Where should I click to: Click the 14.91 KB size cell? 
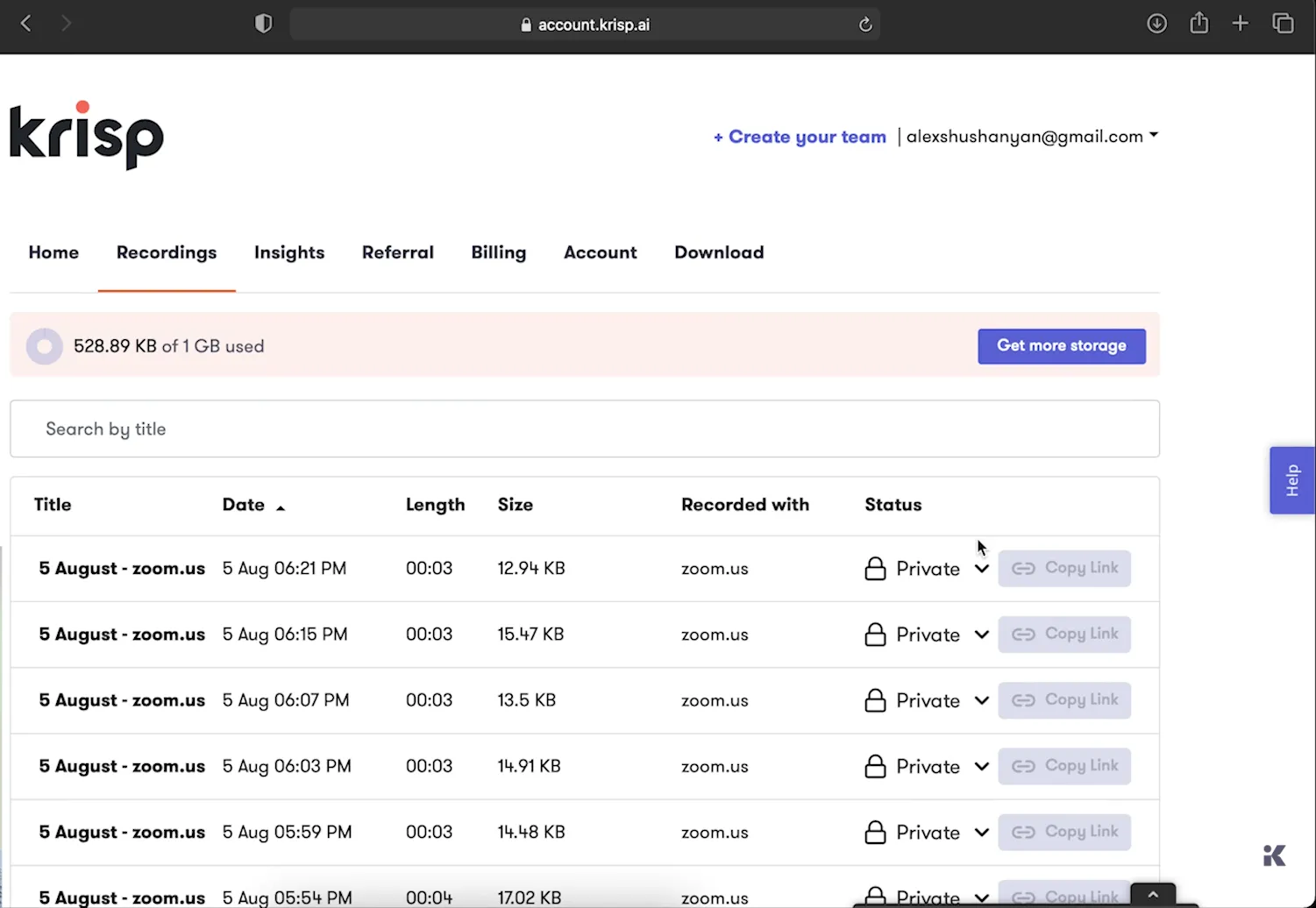529,766
